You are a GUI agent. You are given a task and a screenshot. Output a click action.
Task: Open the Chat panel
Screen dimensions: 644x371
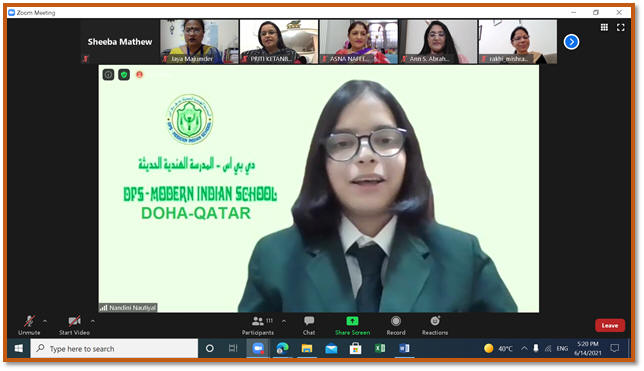point(309,325)
